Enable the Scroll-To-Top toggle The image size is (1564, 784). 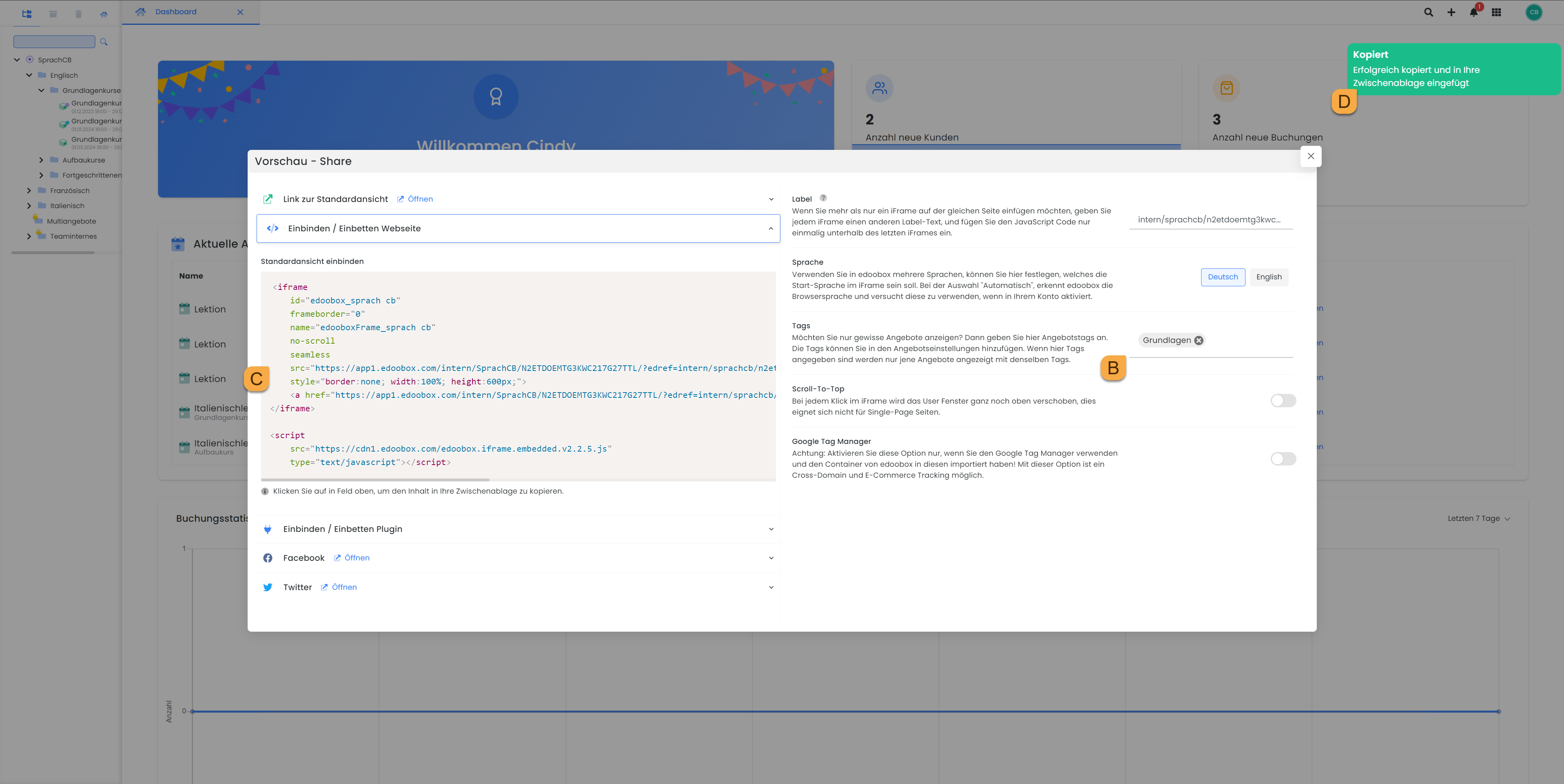pyautogui.click(x=1282, y=401)
